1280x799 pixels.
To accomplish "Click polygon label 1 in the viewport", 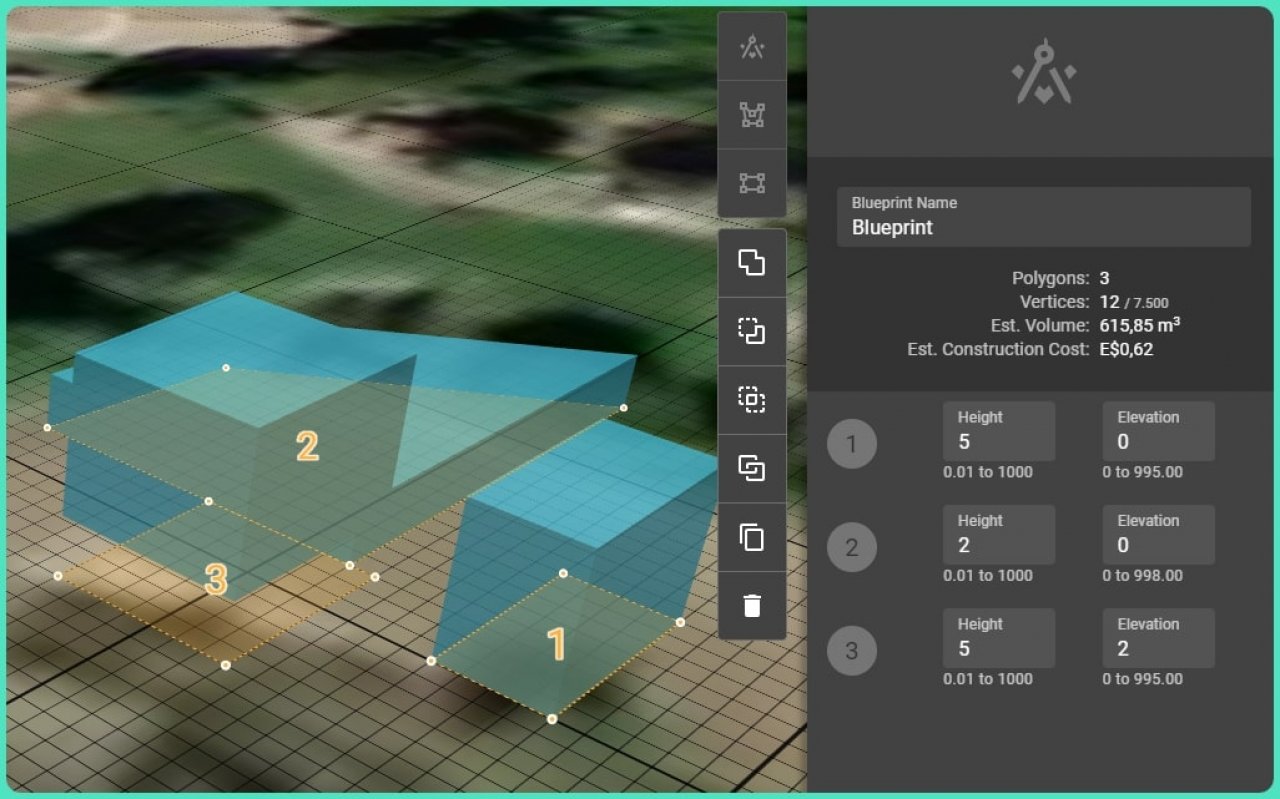I will coord(557,645).
